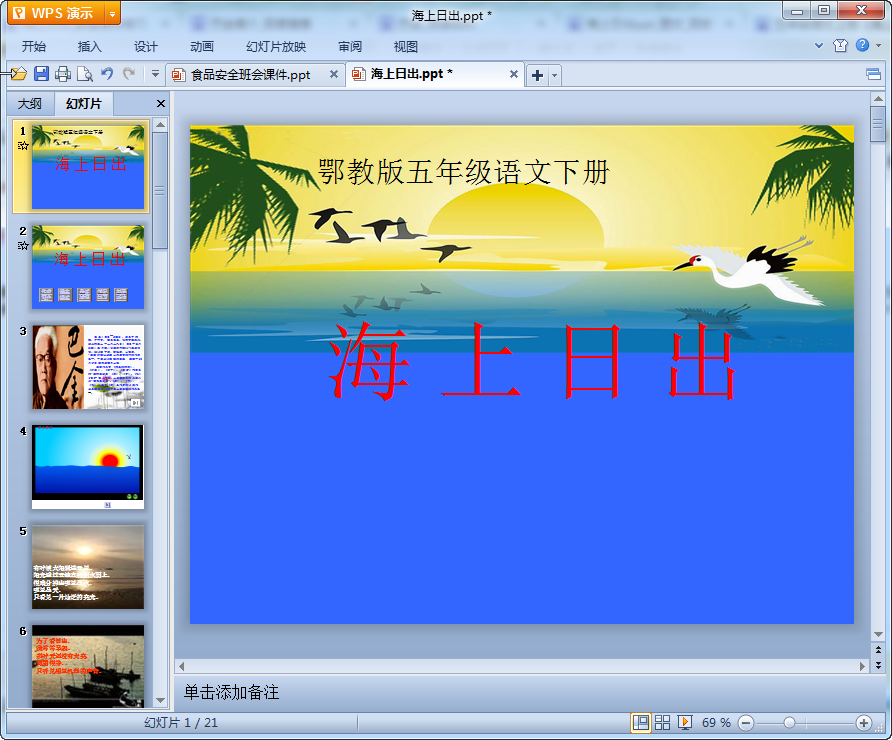Click the 69 % zoom level

[716, 723]
